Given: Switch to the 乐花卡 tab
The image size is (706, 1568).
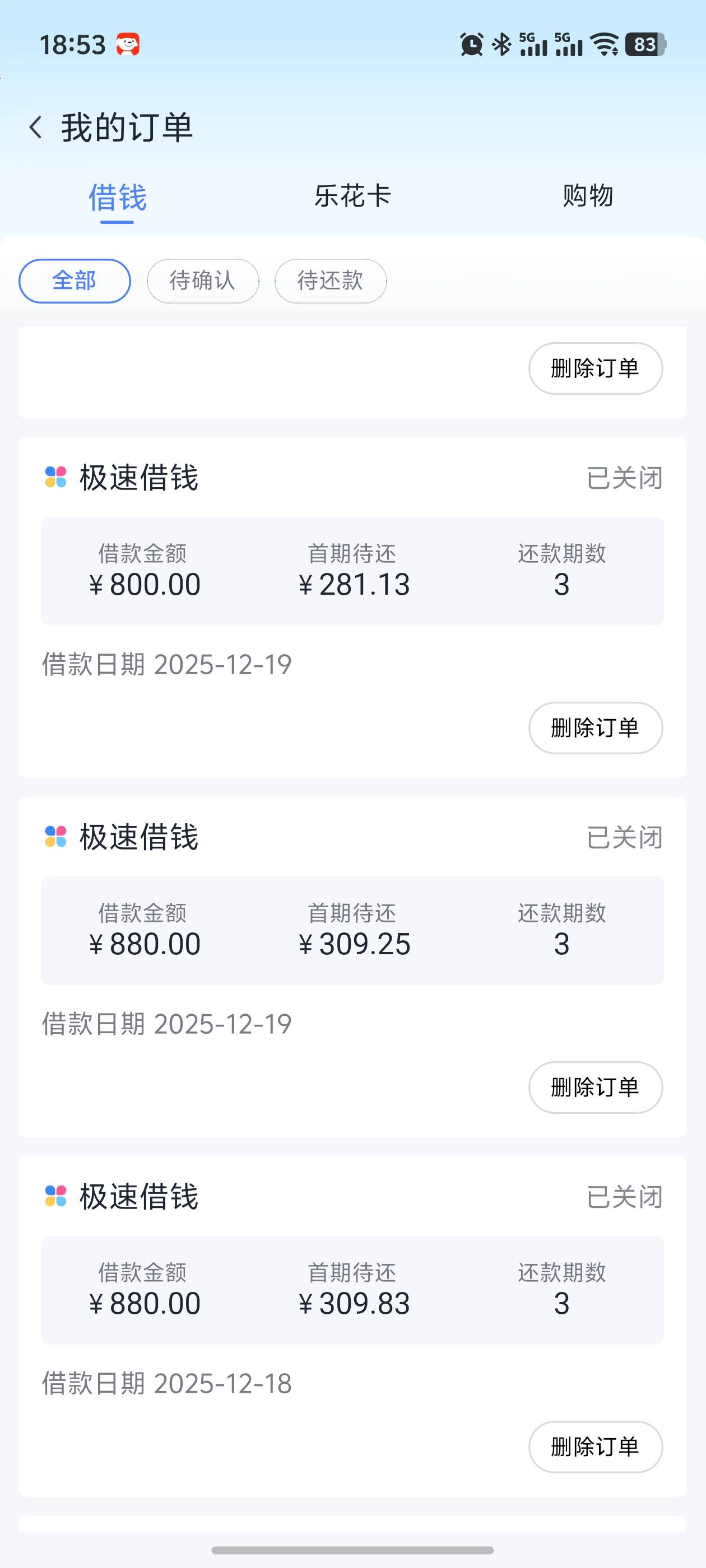Looking at the screenshot, I should click(x=352, y=196).
